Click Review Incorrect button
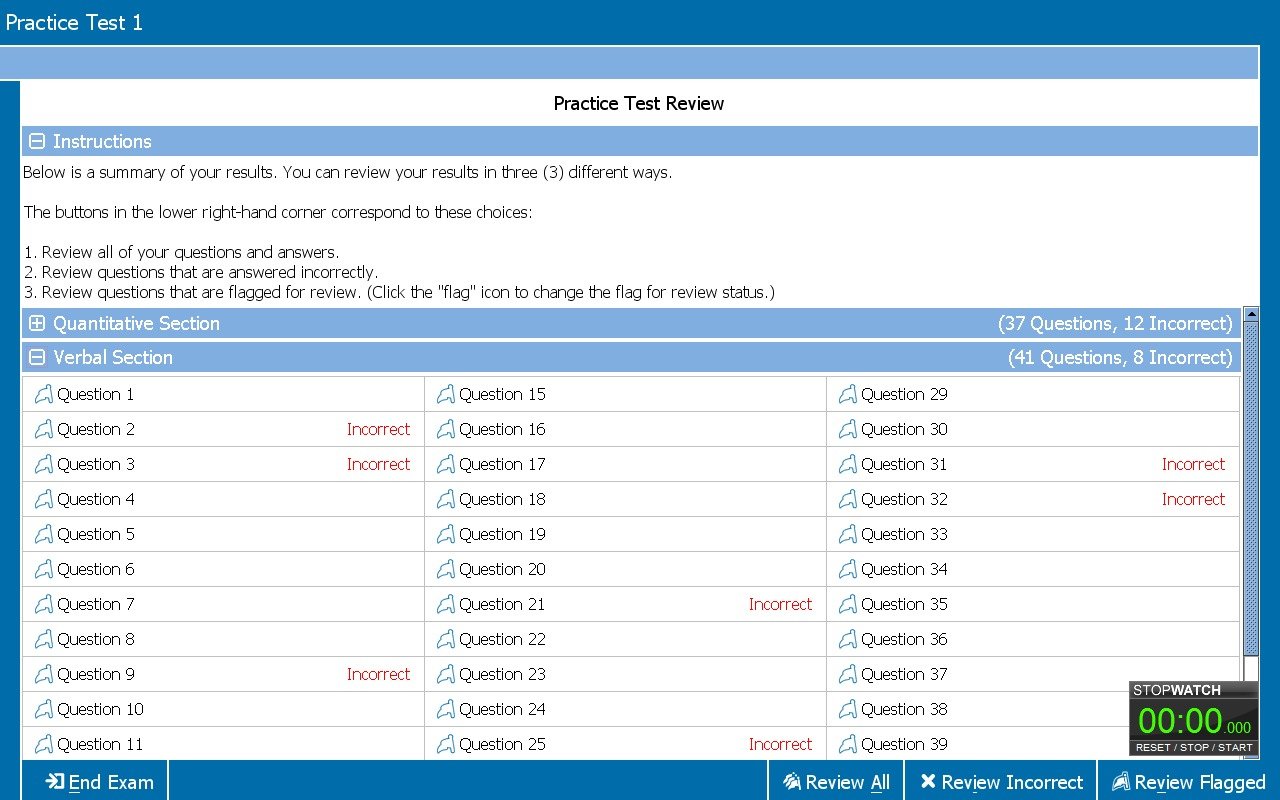The height and width of the screenshot is (800, 1280). (x=1001, y=782)
